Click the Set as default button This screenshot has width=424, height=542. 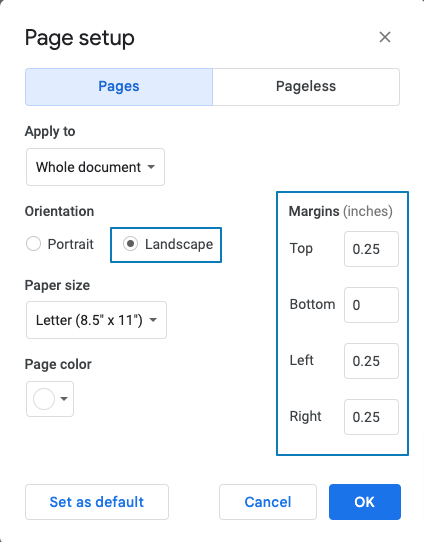point(97,502)
